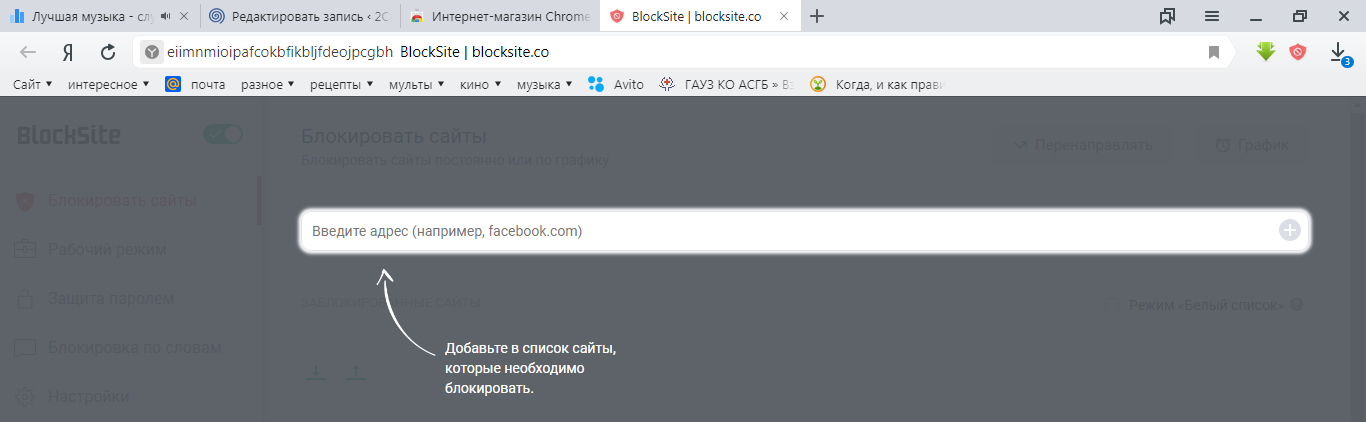Click the Перенаправлять button
This screenshot has width=1366, height=422.
click(x=1082, y=145)
